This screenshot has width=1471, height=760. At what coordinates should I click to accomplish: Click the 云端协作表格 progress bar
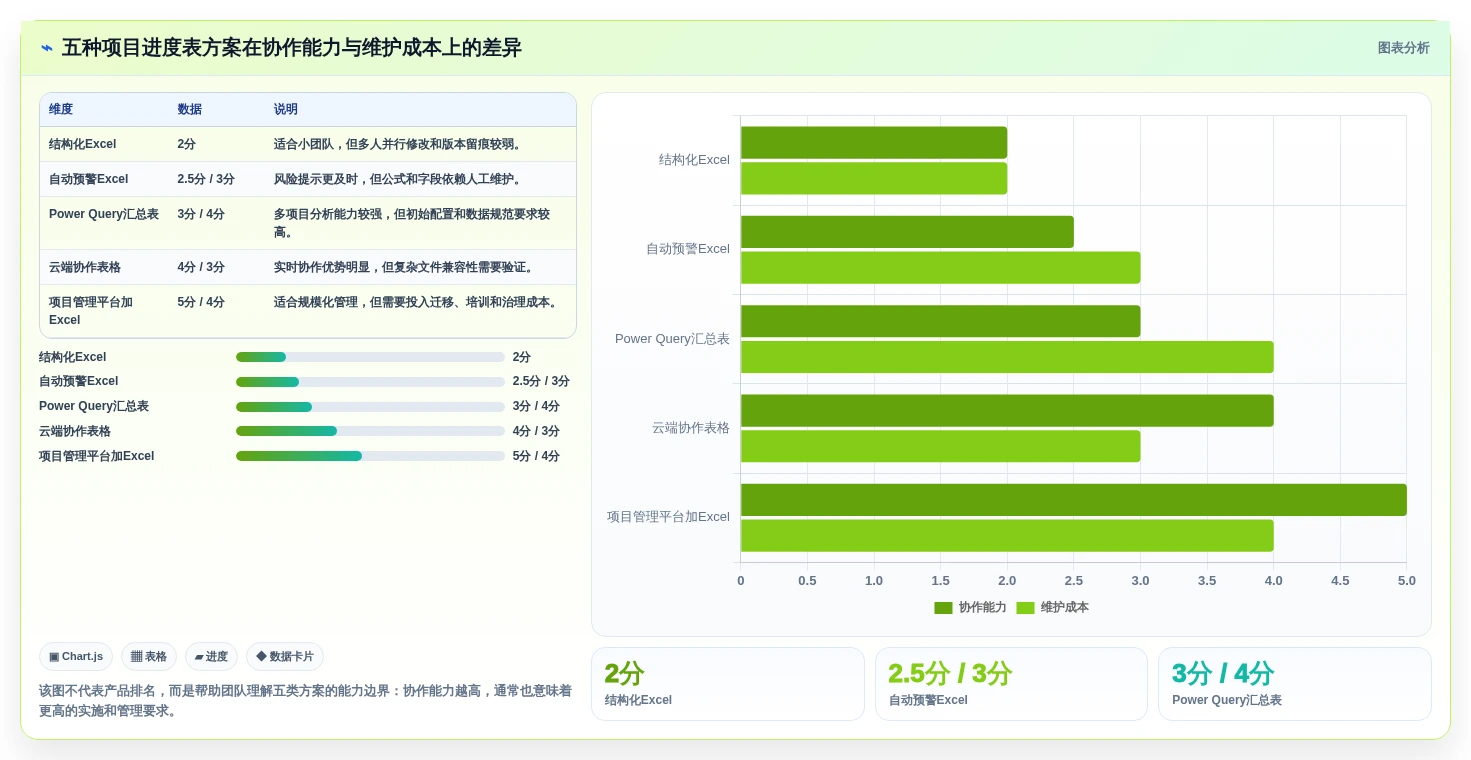click(370, 431)
